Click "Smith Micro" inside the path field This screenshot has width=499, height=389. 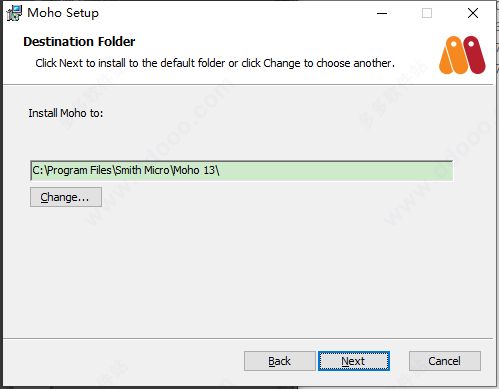(x=142, y=170)
